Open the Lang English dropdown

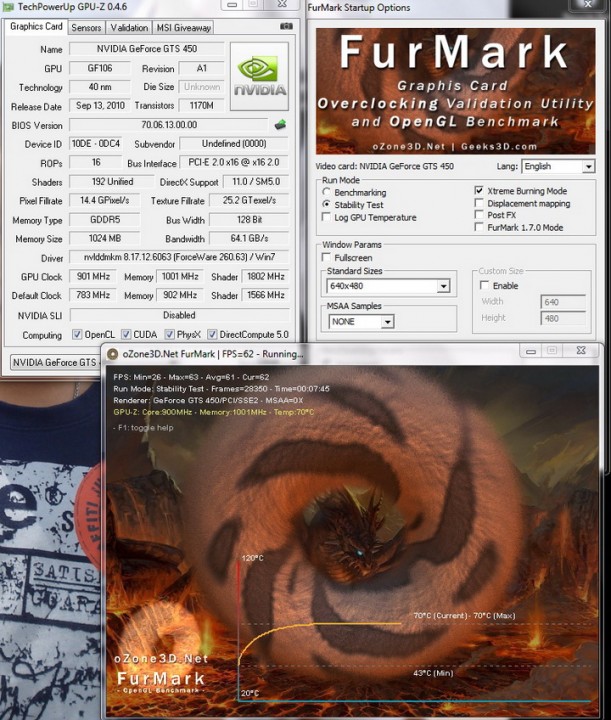[559, 166]
